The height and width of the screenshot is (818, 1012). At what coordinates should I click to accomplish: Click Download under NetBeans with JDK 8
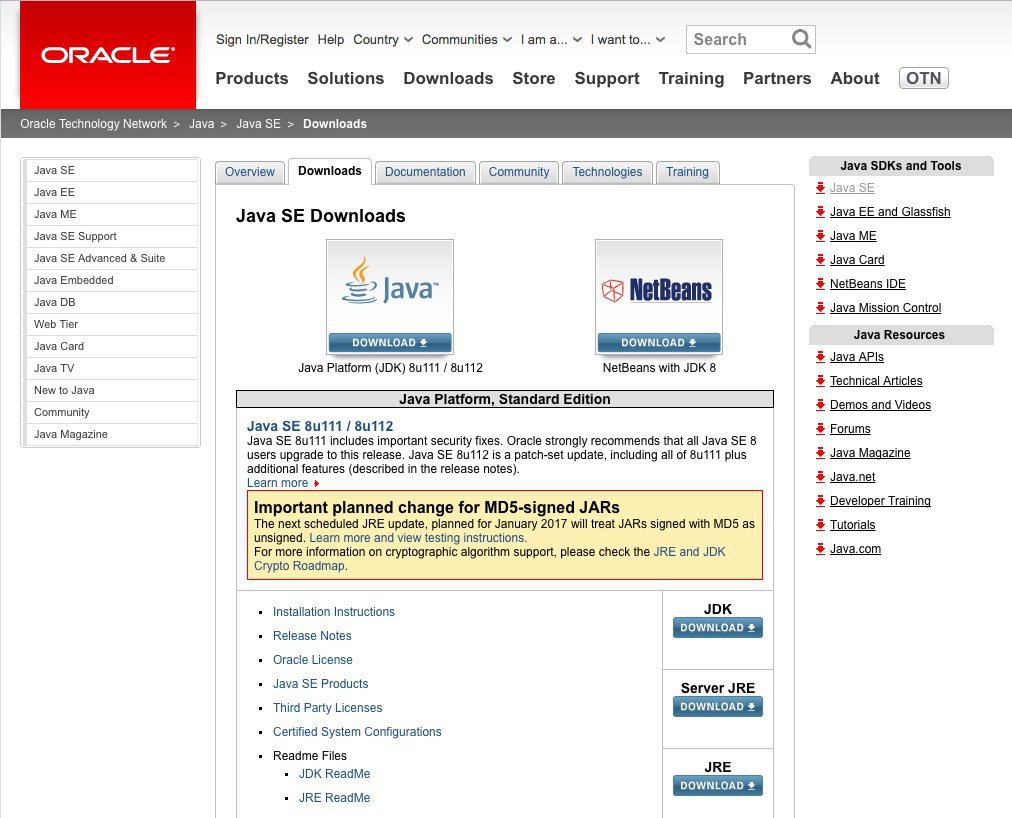click(x=659, y=343)
